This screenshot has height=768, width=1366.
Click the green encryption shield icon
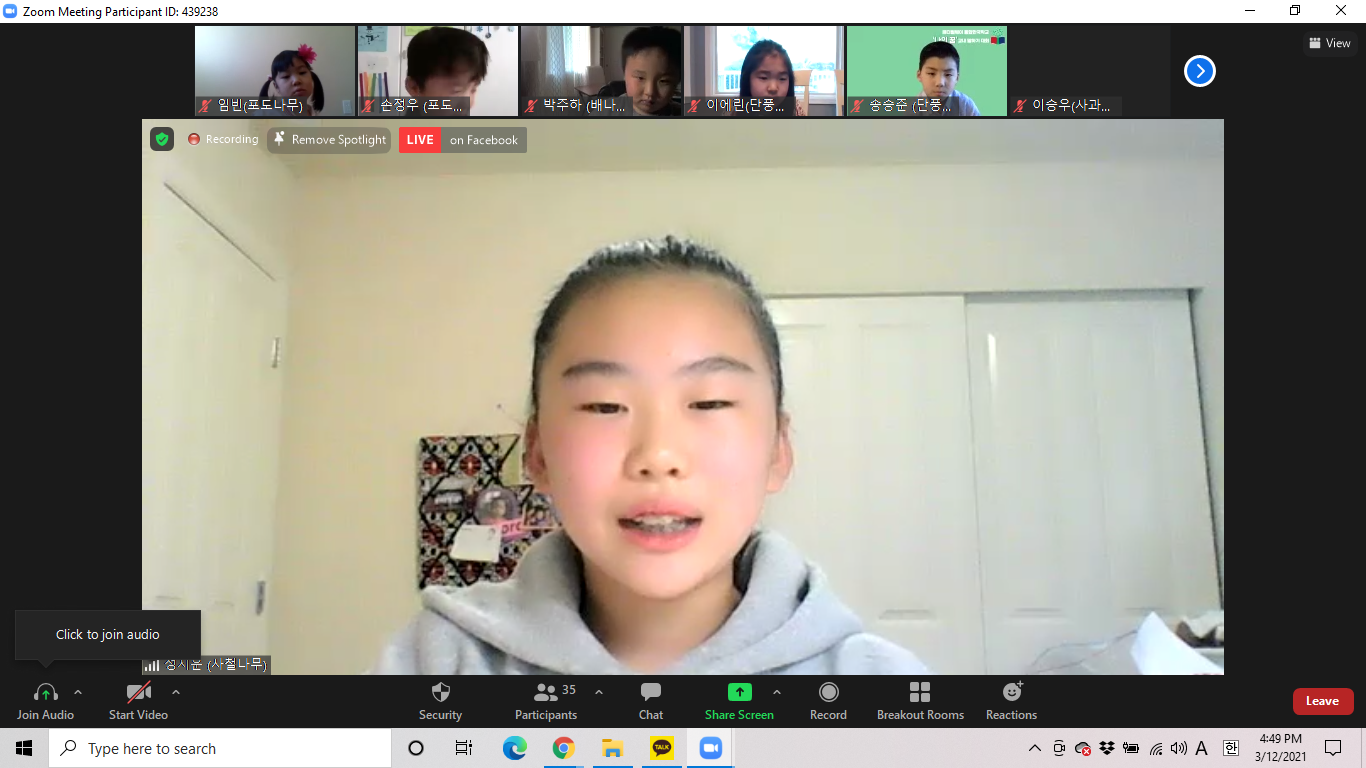pyautogui.click(x=162, y=139)
